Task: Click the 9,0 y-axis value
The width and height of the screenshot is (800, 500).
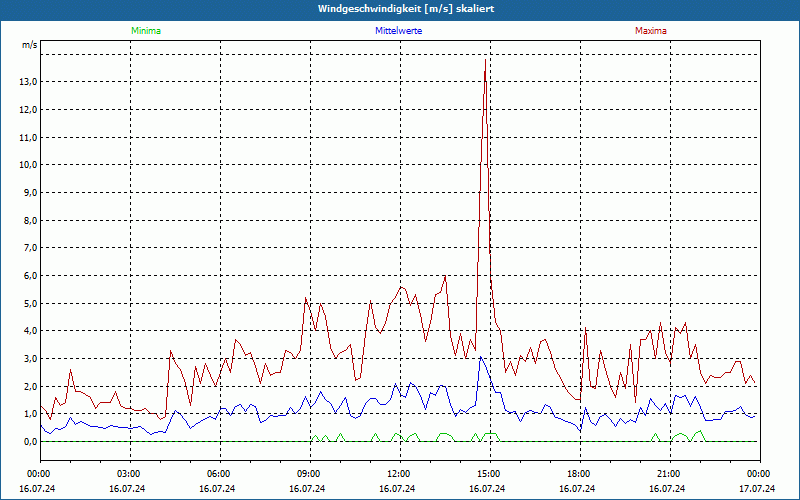Action: point(31,193)
